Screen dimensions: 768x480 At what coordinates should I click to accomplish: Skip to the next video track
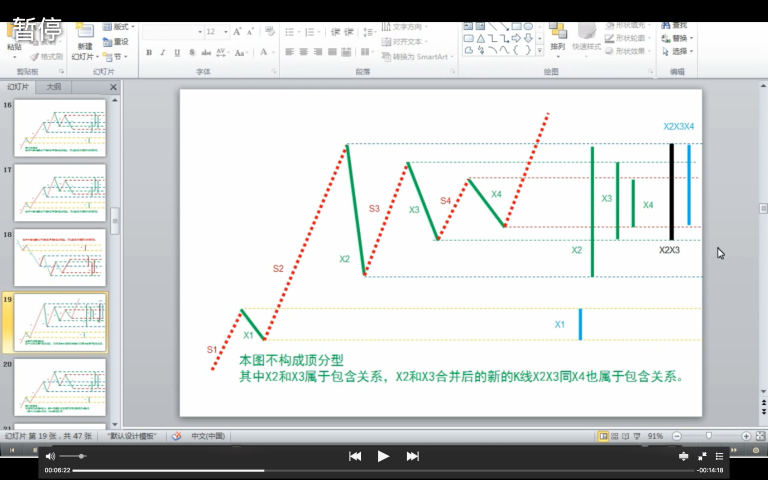click(x=412, y=456)
